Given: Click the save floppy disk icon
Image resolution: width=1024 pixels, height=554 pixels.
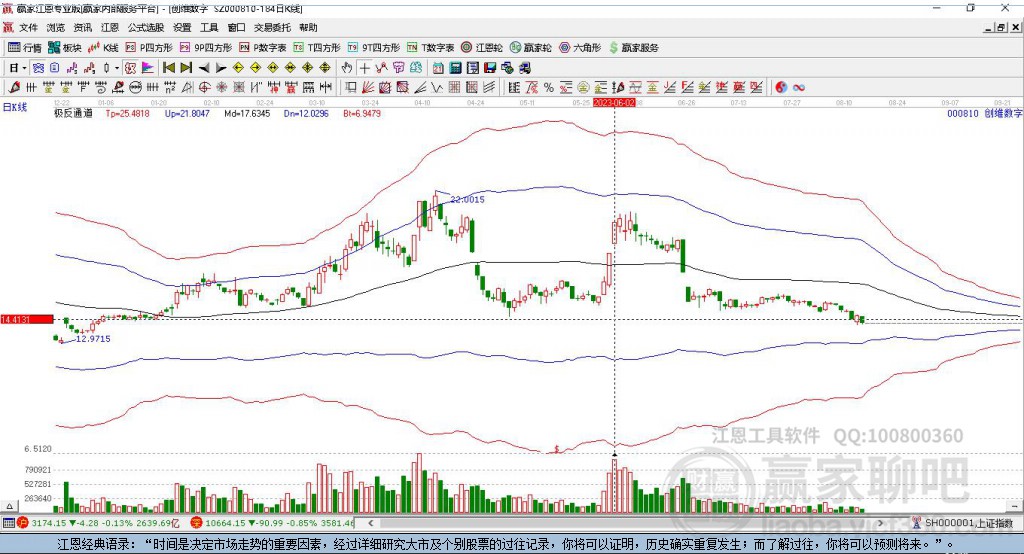Looking at the screenshot, I should coord(490,68).
